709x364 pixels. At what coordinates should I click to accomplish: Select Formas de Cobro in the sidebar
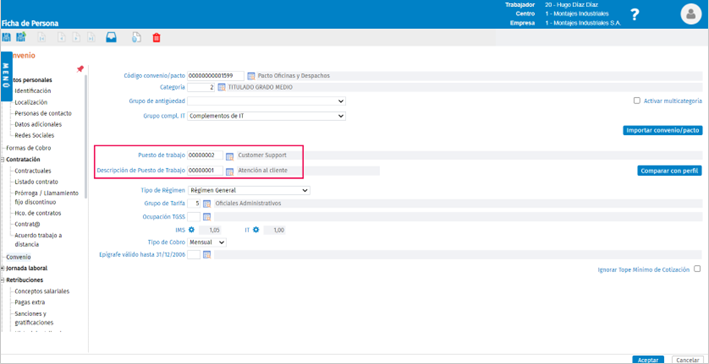28,148
